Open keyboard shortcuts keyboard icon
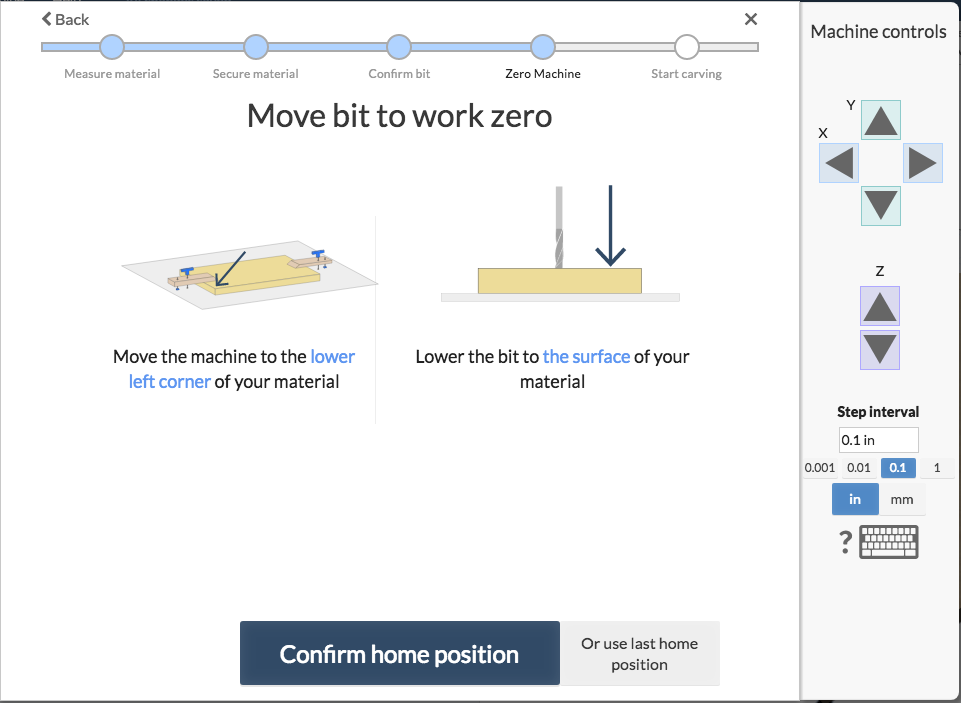This screenshot has width=961, height=703. (x=889, y=542)
